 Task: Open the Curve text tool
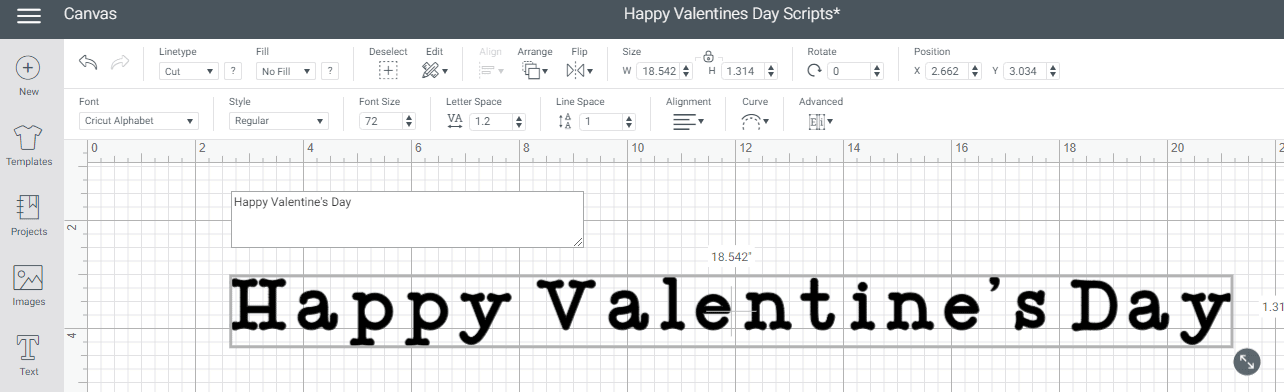tap(755, 121)
